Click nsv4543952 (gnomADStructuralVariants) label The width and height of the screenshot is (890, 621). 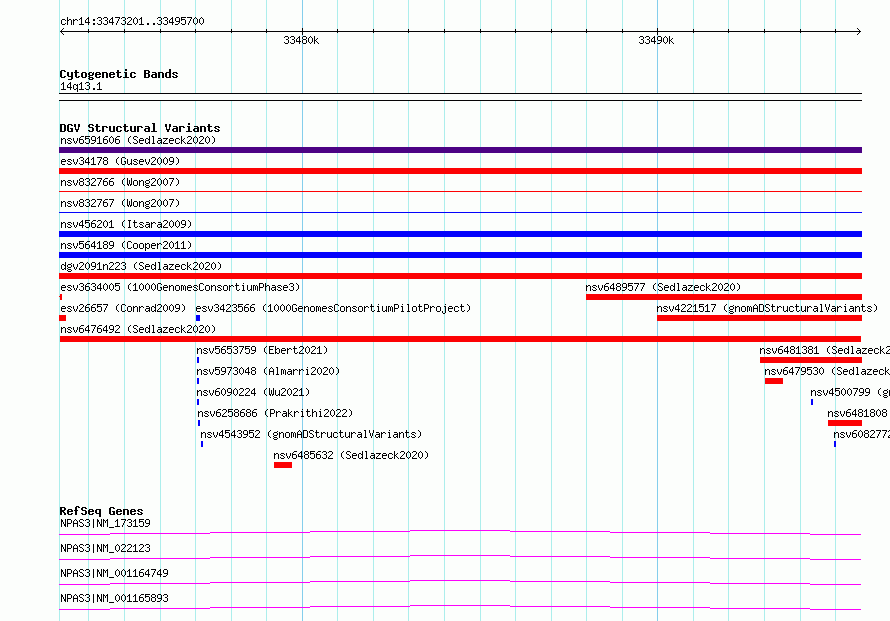pyautogui.click(x=311, y=434)
